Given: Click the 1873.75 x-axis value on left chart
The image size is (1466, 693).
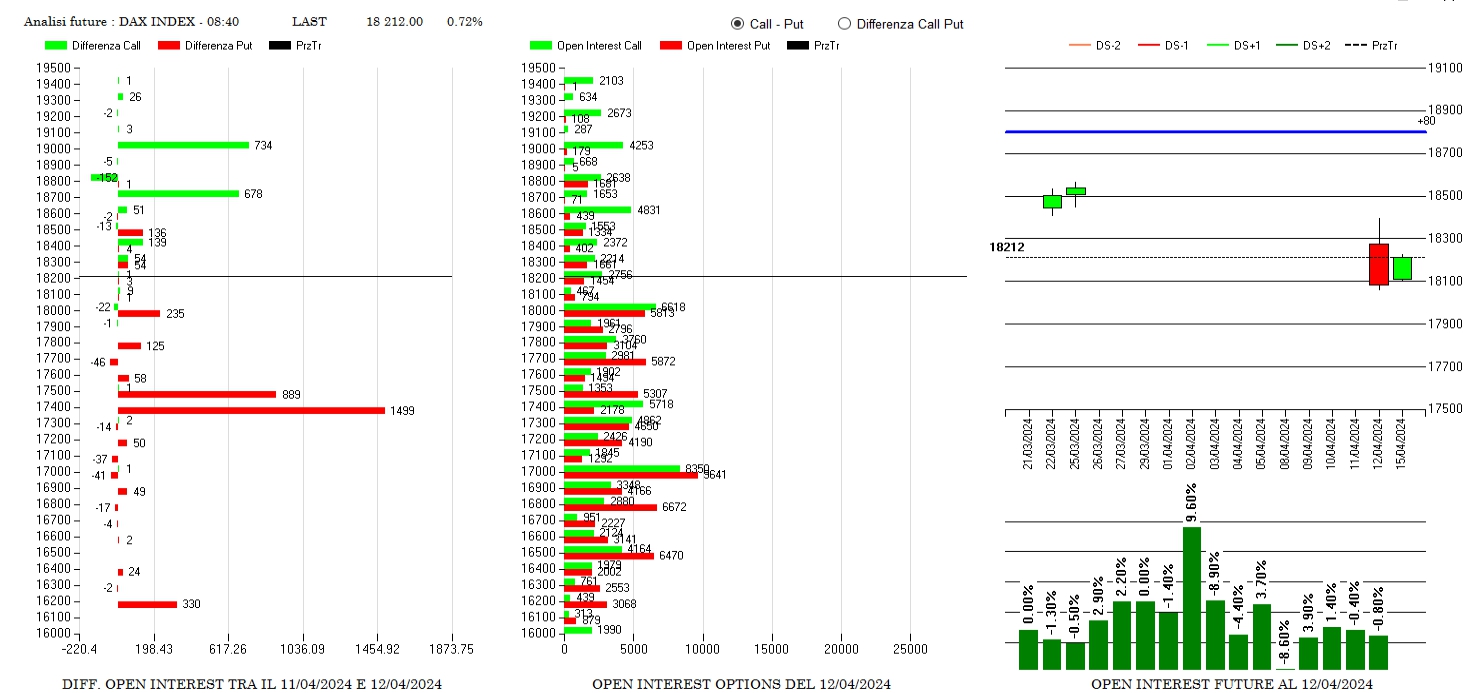Looking at the screenshot, I should (x=452, y=648).
